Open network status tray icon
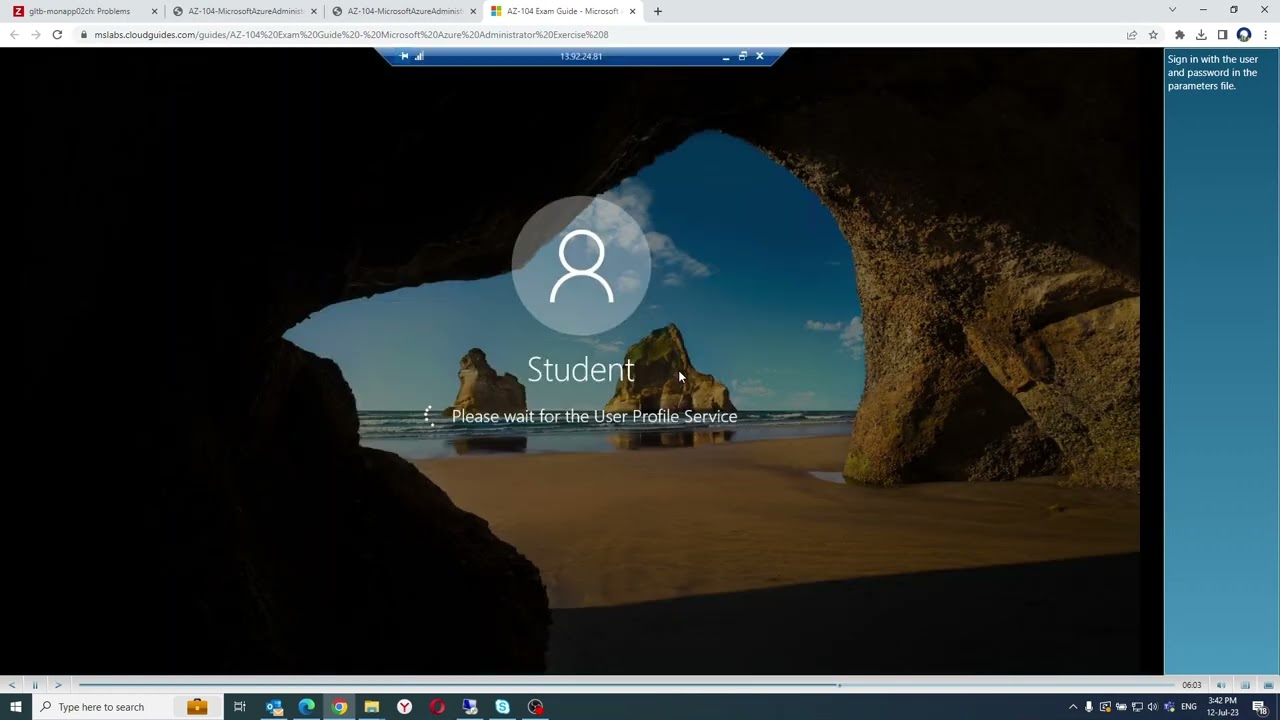The height and width of the screenshot is (720, 1280). click(x=1137, y=707)
